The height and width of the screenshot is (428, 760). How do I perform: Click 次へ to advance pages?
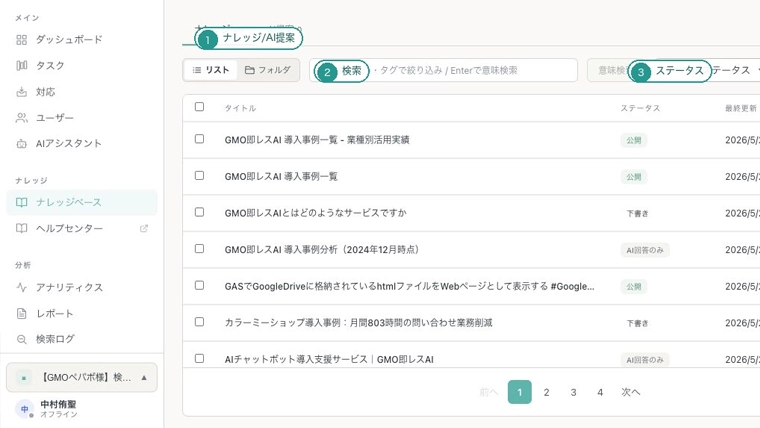631,392
